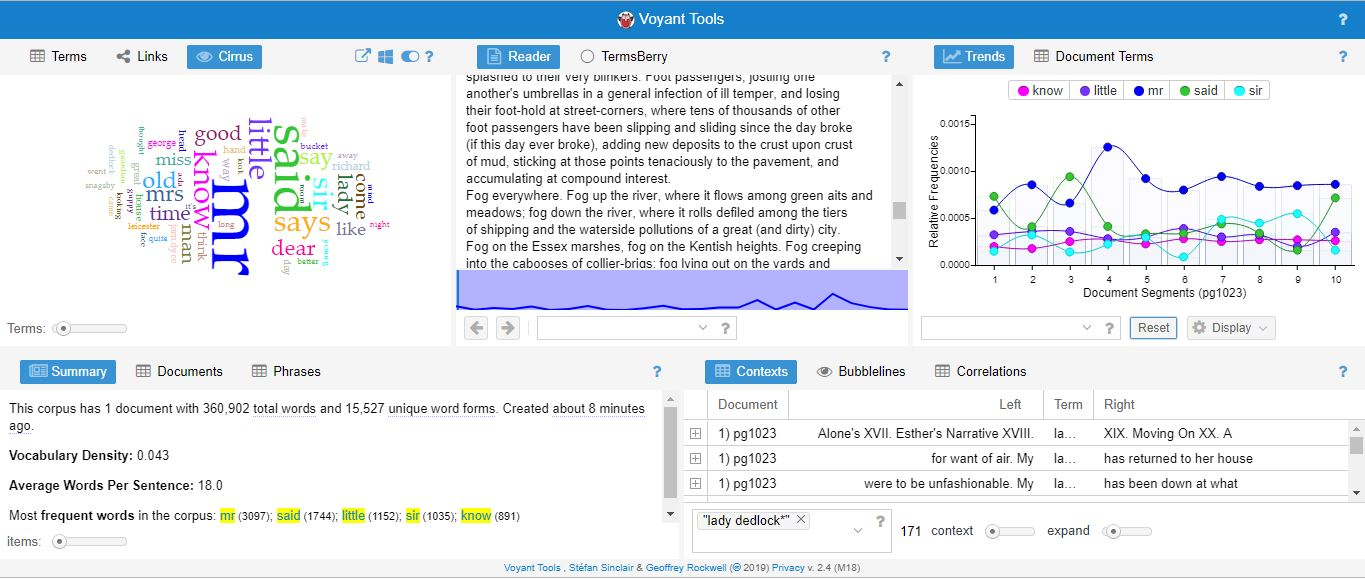
Task: Click the Documents tab grid icon
Action: 143,371
